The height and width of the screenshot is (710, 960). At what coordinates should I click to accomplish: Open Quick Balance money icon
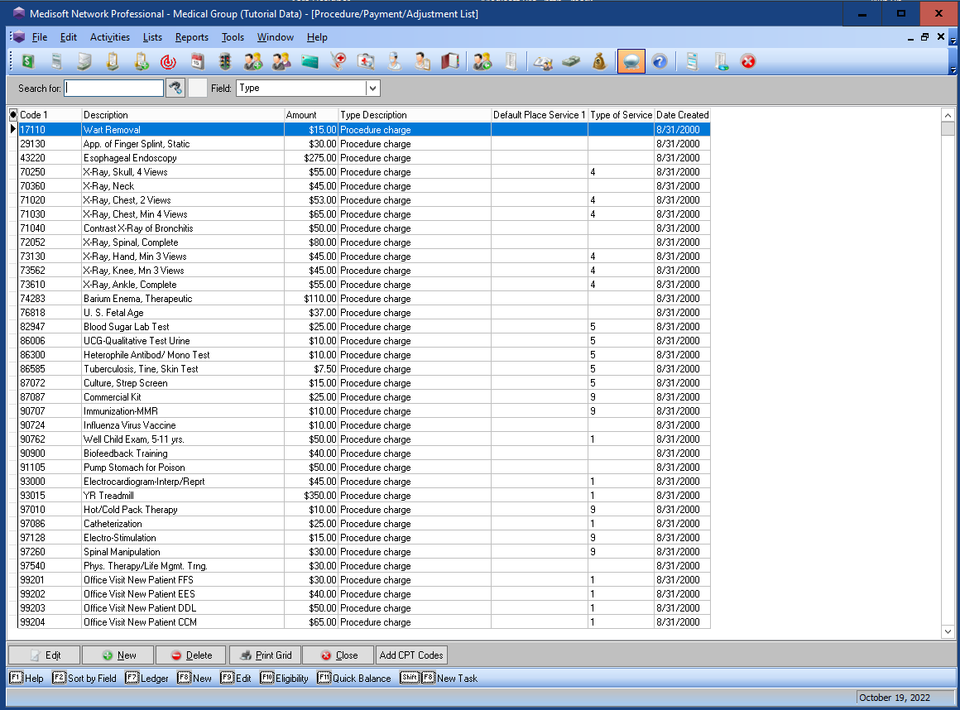[571, 61]
